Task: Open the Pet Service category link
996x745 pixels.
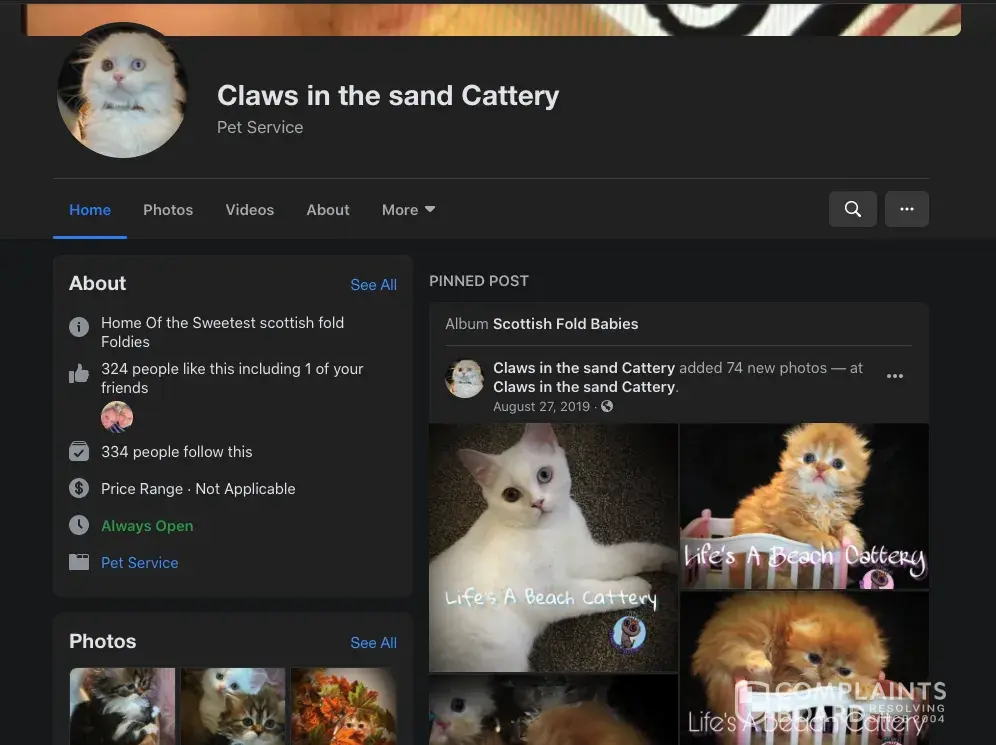Action: pos(139,563)
